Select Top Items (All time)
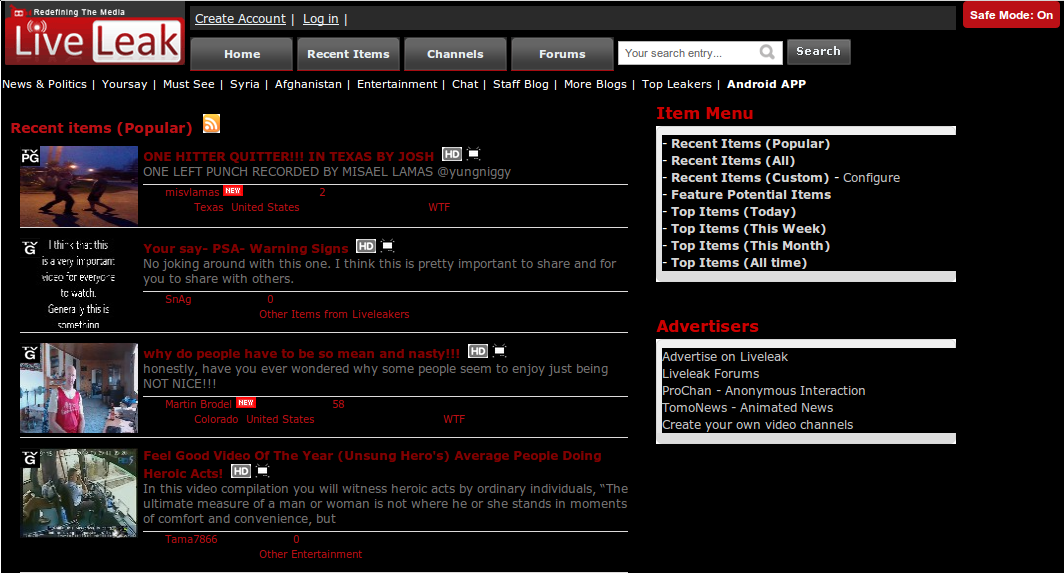1064x573 pixels. (739, 262)
